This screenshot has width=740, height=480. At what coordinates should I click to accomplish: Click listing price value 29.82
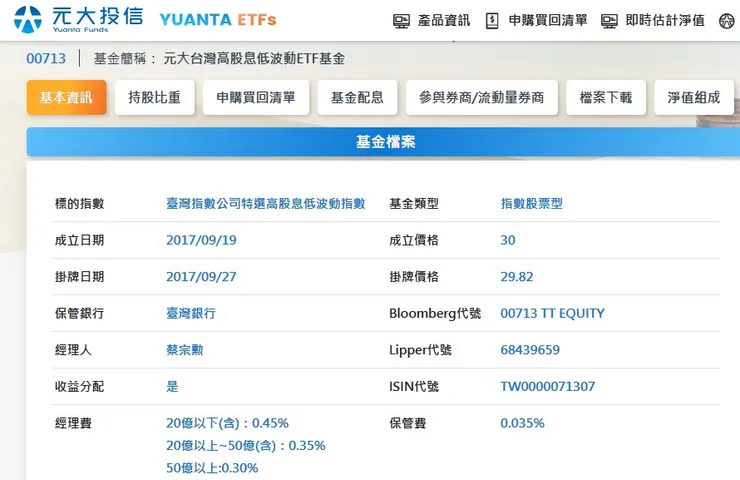point(517,277)
